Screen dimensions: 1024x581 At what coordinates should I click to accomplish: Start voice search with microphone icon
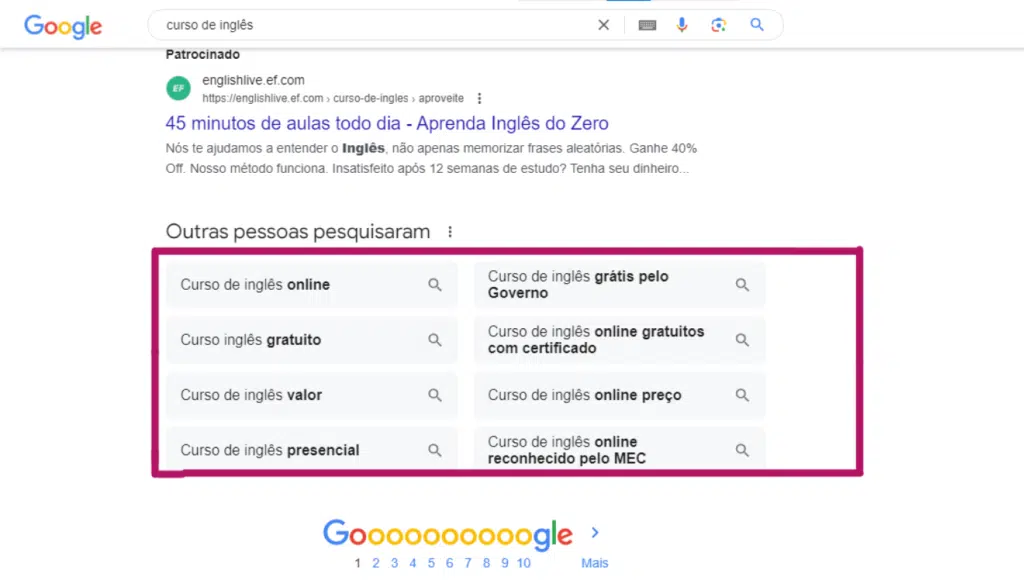point(682,25)
